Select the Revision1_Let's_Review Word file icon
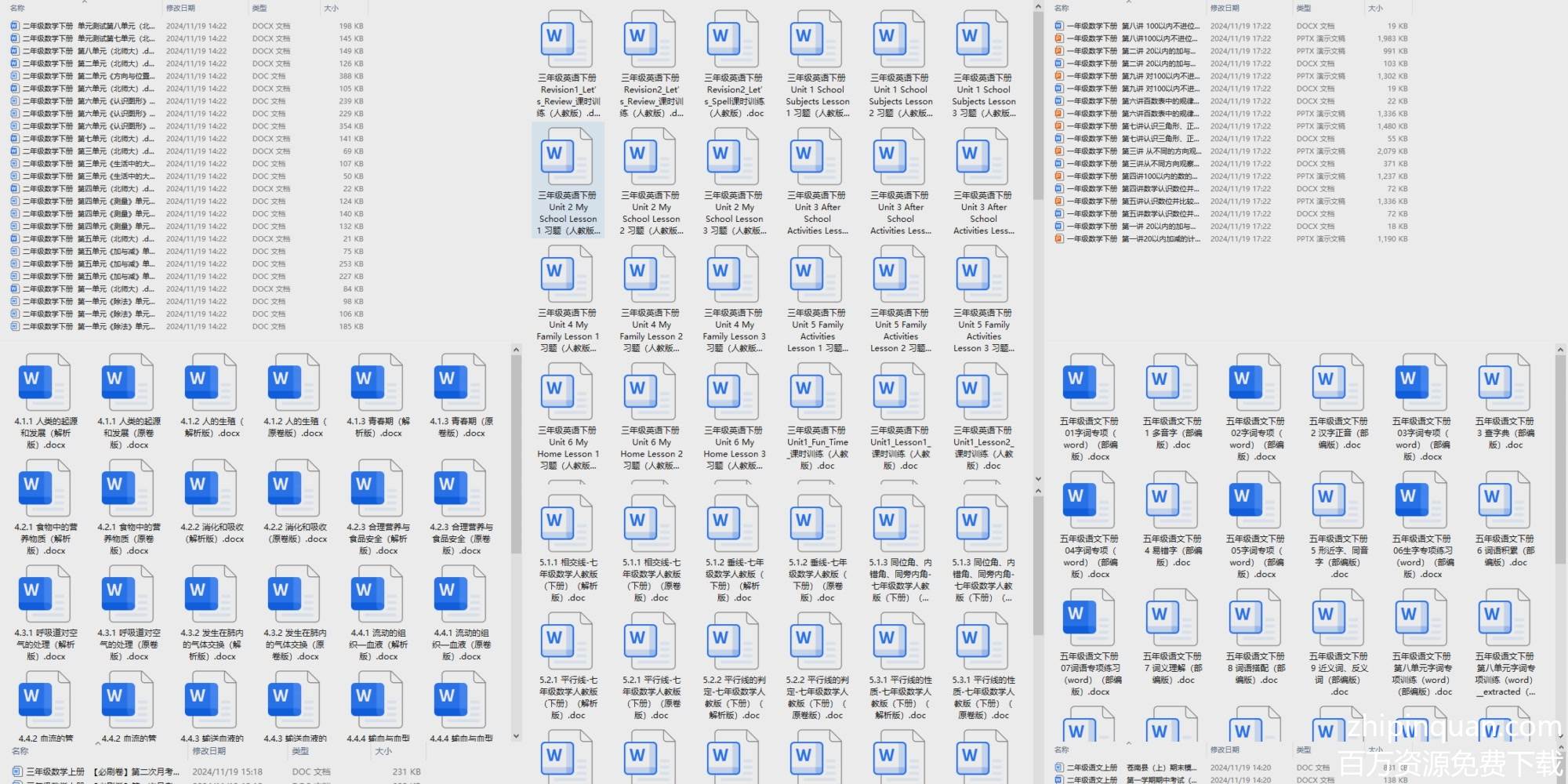The width and height of the screenshot is (1568, 784). (567, 39)
